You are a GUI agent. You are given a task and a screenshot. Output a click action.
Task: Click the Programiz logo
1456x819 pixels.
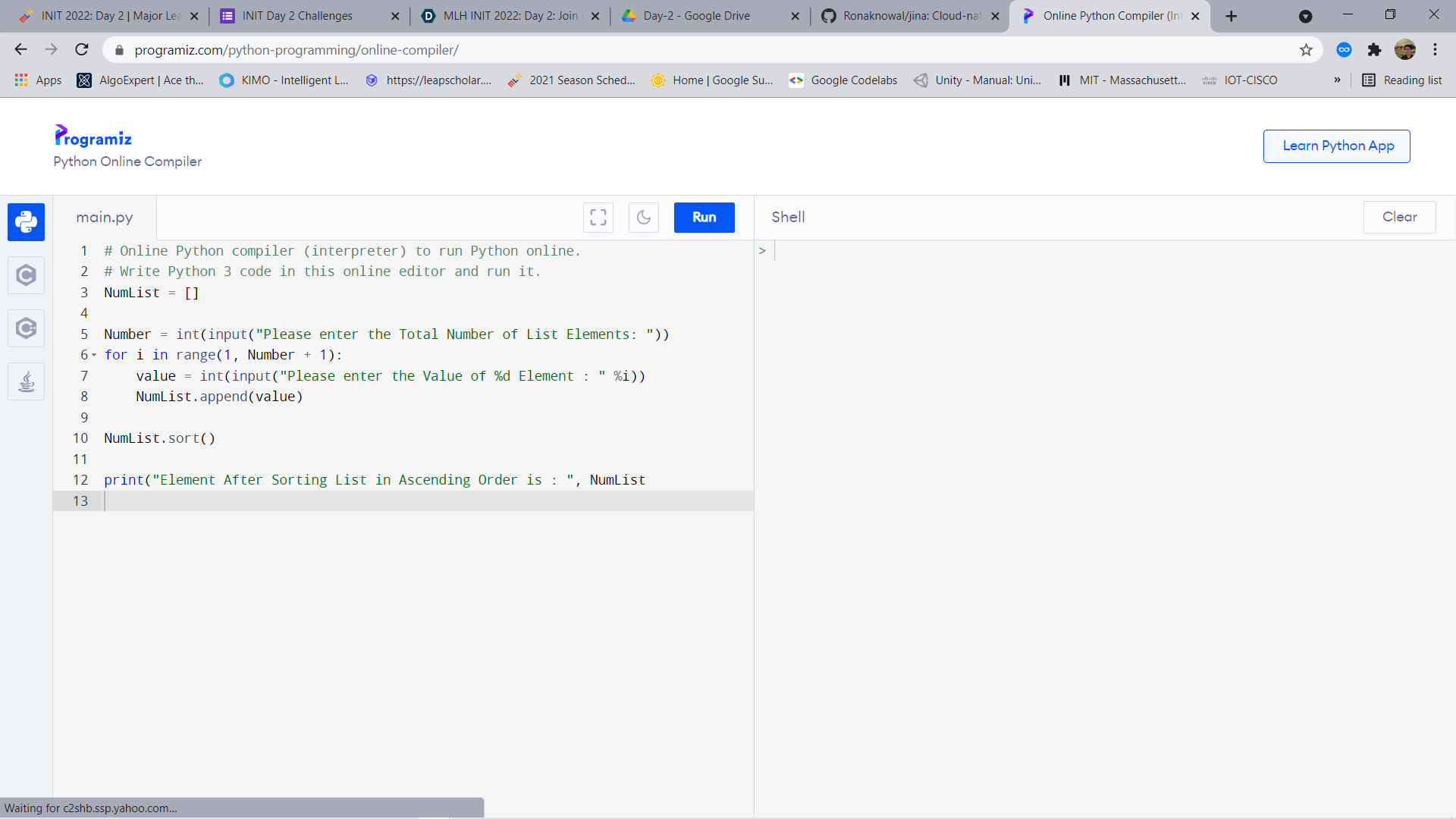point(93,137)
